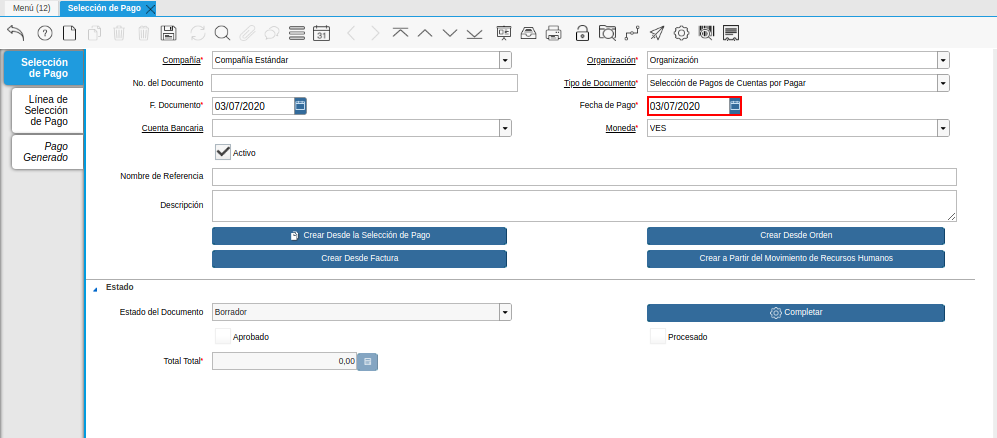
Task: Open the Help question mark icon
Action: point(45,32)
